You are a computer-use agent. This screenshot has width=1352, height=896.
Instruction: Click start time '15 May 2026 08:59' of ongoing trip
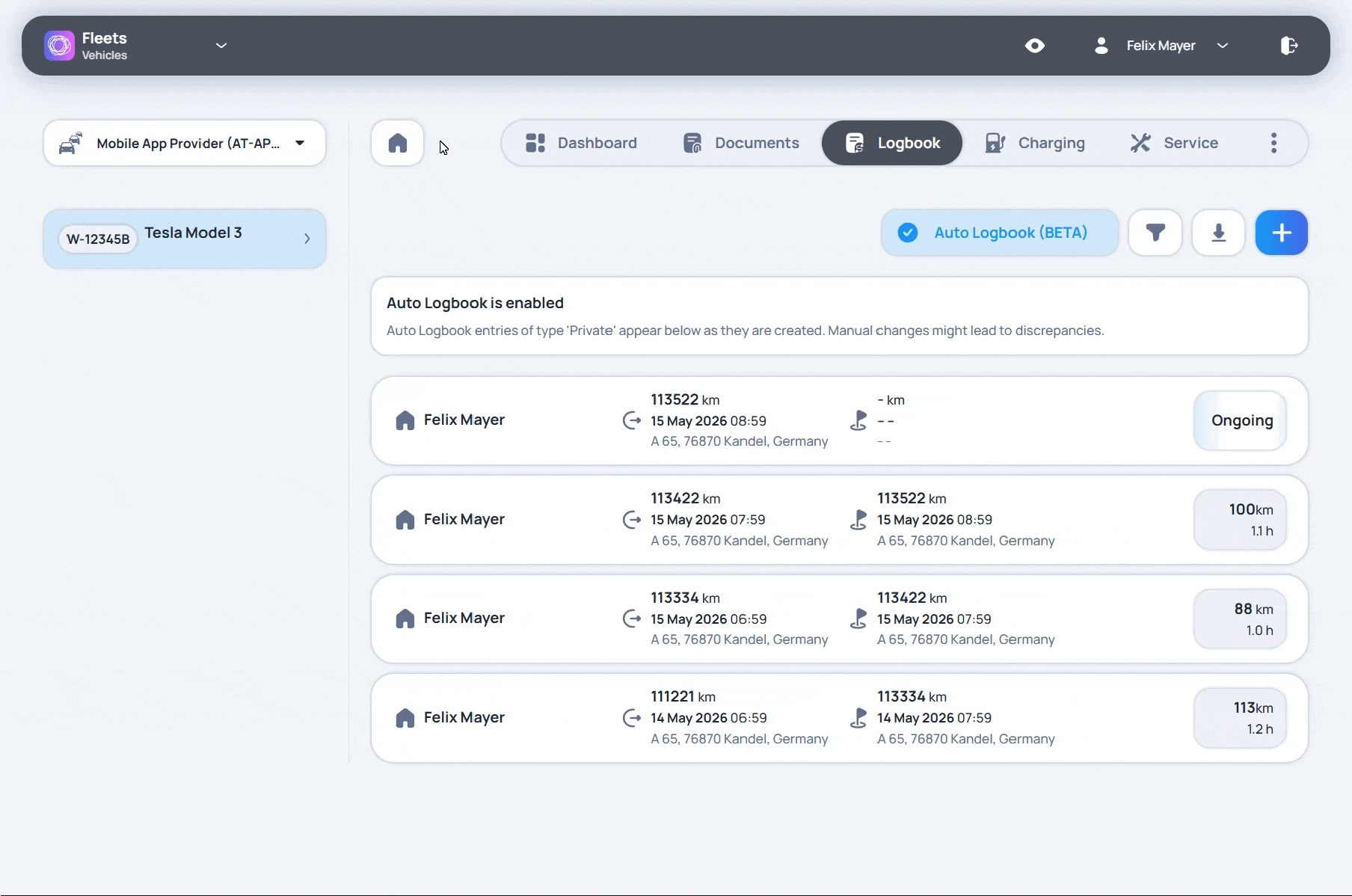(708, 421)
